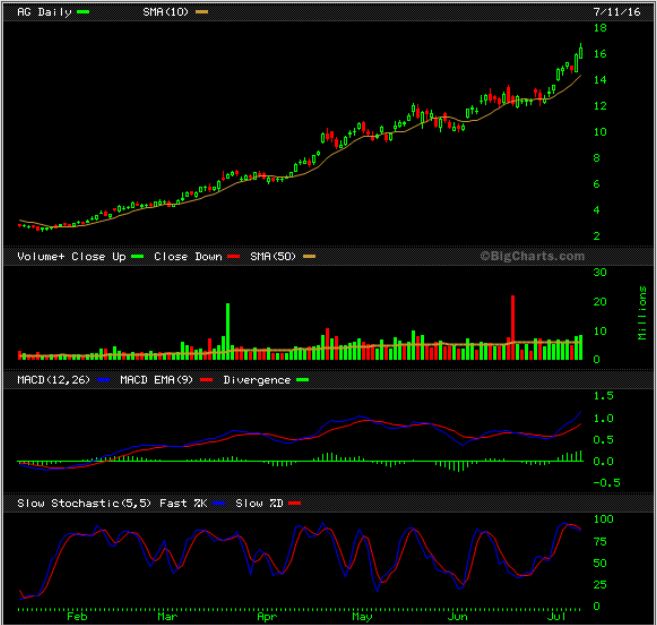Click the tallest red volume bar
The width and height of the screenshot is (657, 625).
[513, 327]
